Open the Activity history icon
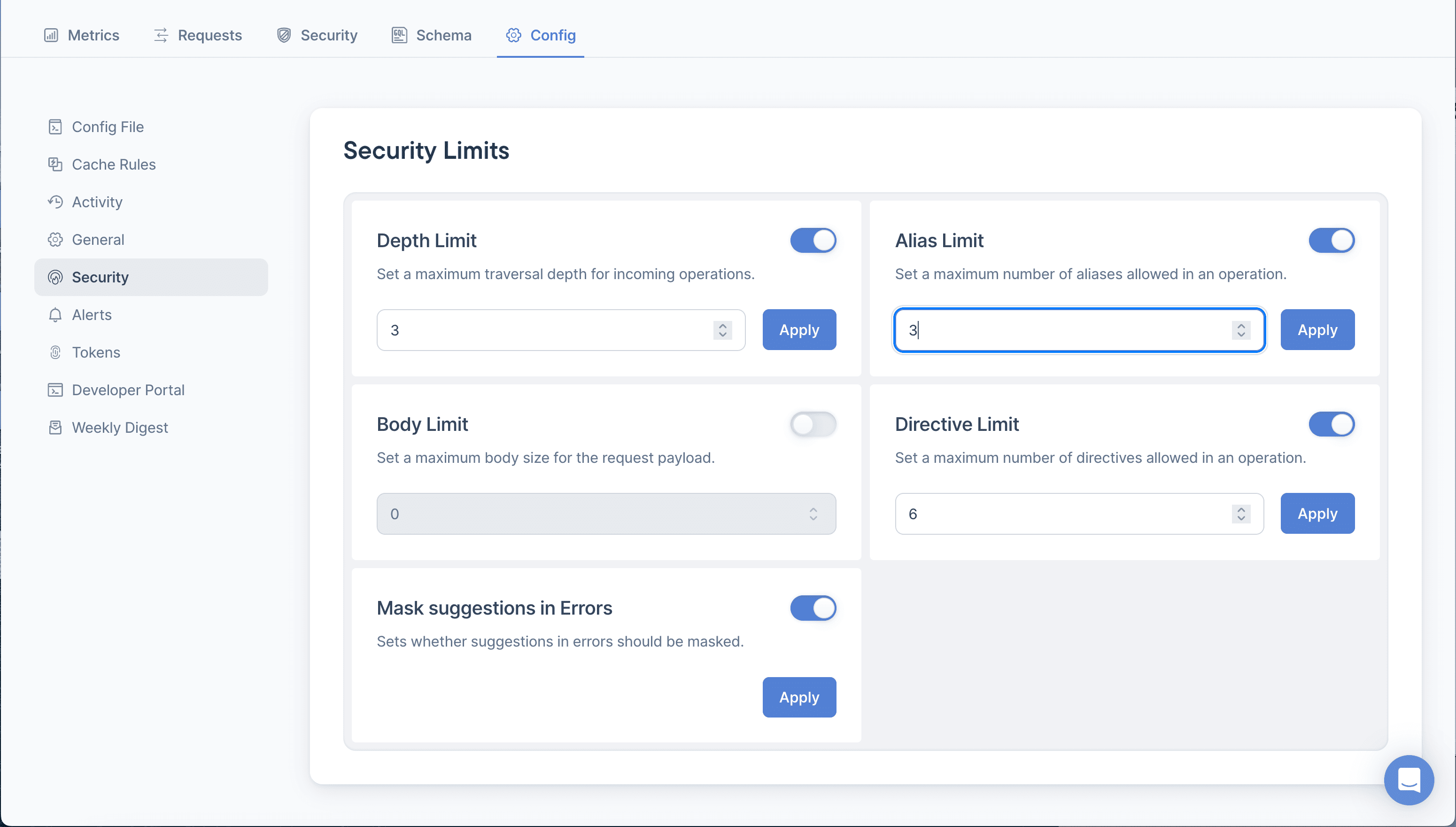The image size is (1456, 827). (55, 202)
